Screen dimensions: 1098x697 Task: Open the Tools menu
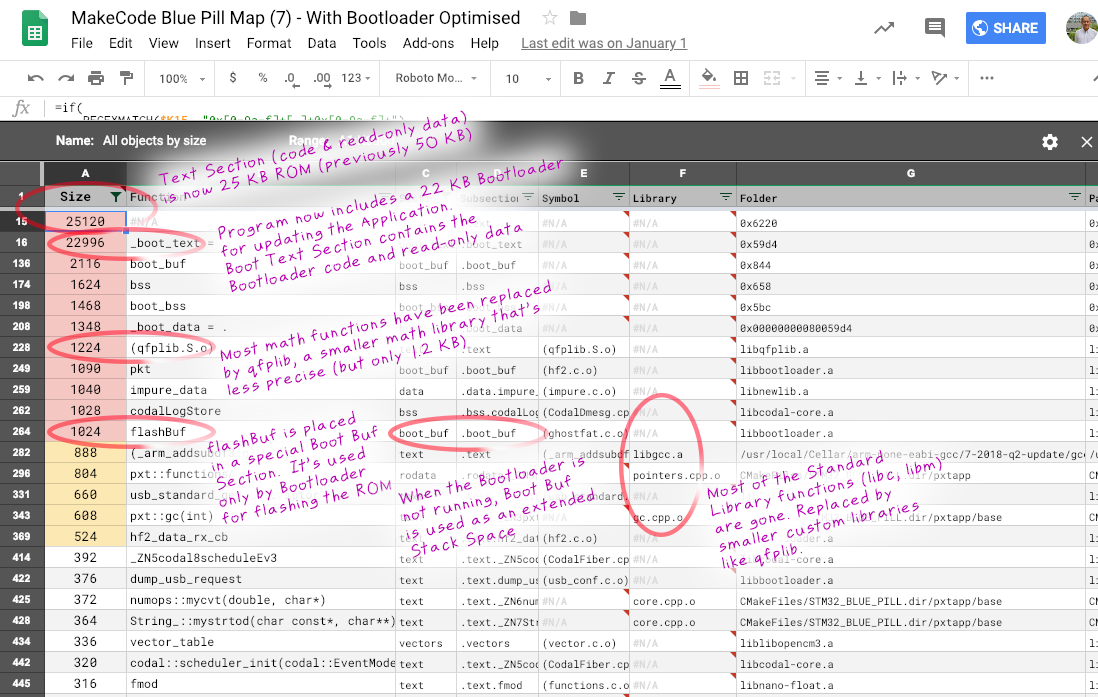click(369, 43)
